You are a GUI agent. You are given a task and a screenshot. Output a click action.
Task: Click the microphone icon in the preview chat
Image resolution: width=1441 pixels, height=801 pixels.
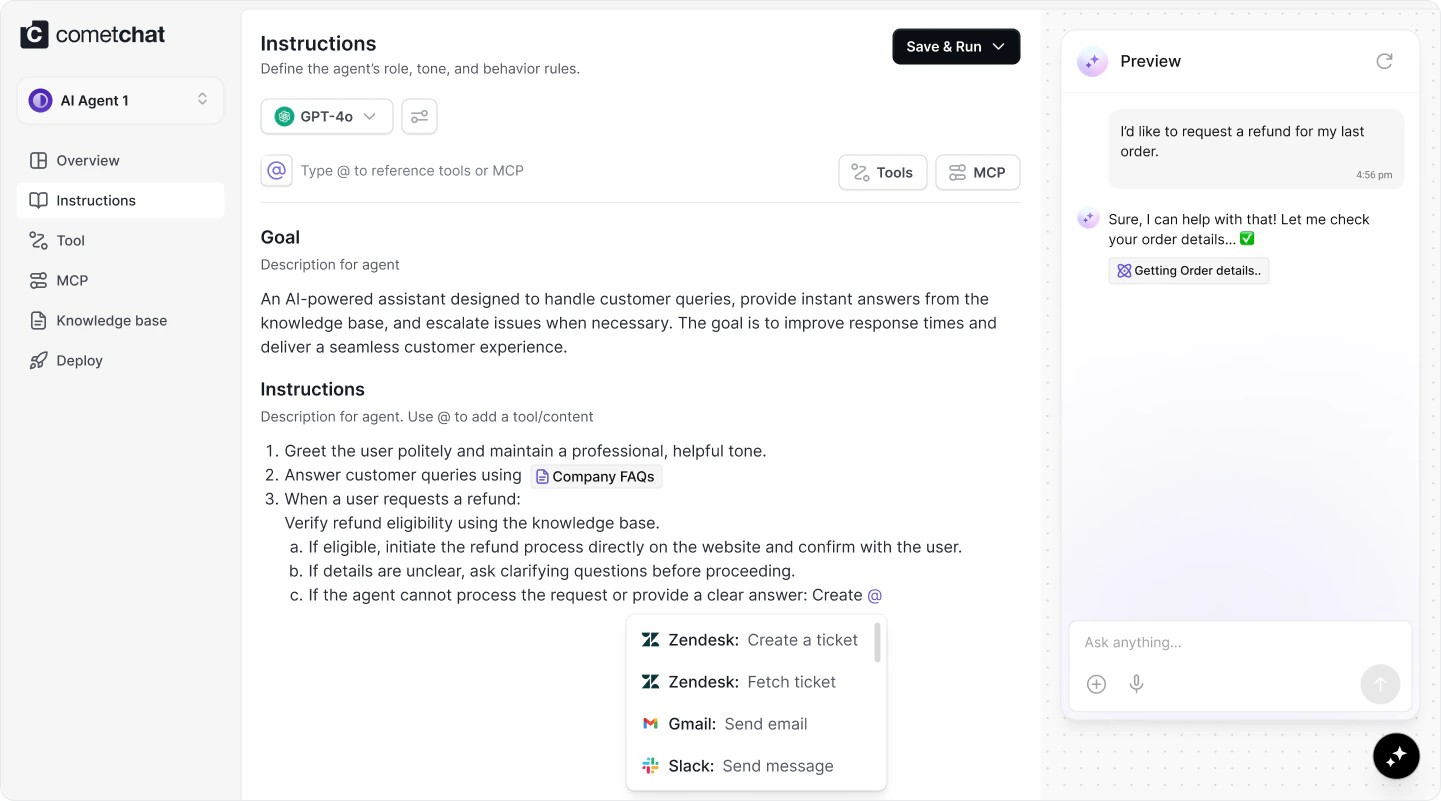[x=1136, y=684]
